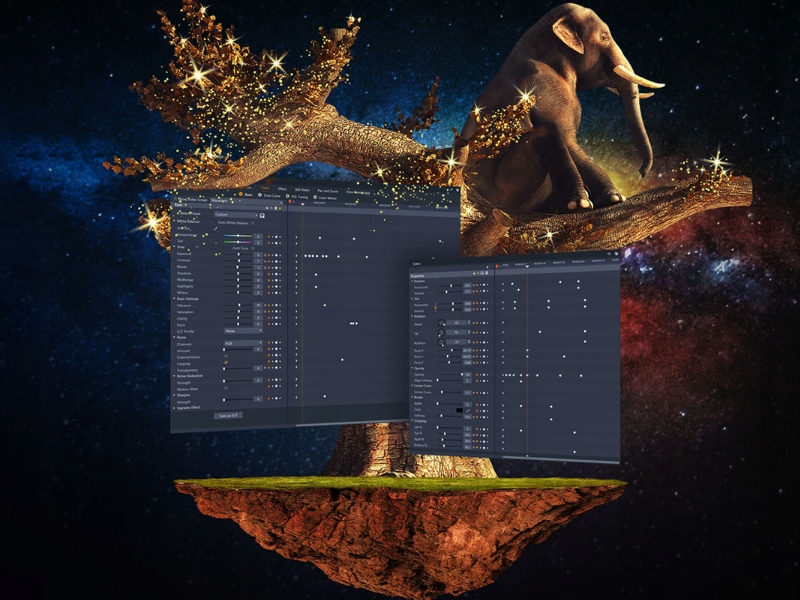Toggle the orange keyframe diamond for Temperature
Screen dimensions: 800x600
tap(269, 237)
